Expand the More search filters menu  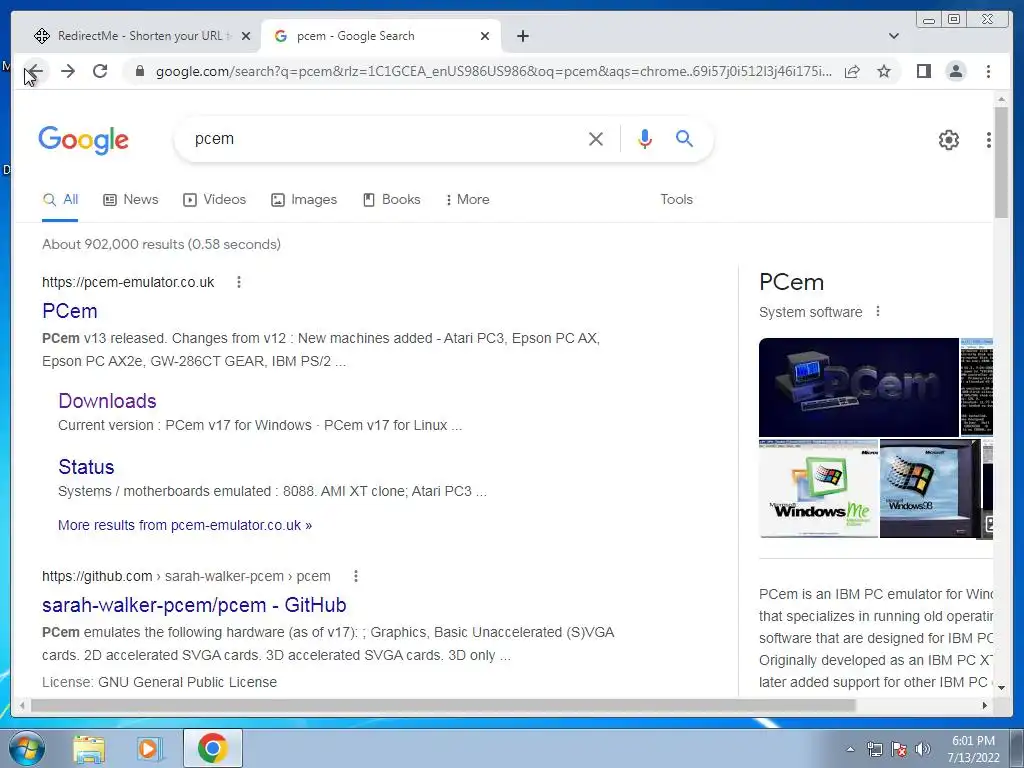point(467,199)
